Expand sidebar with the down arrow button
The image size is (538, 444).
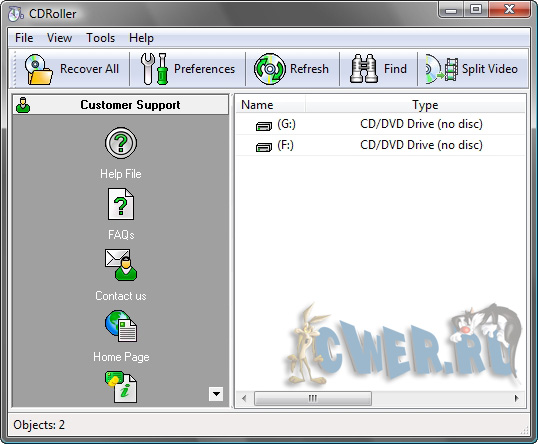(x=216, y=394)
